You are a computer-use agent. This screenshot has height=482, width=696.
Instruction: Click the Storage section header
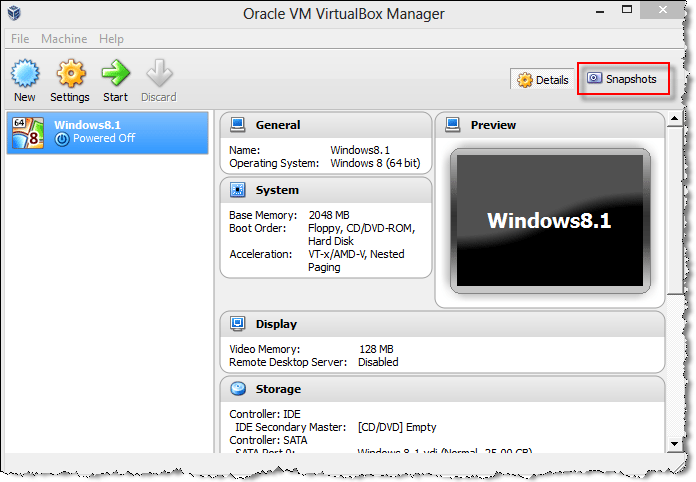442,389
